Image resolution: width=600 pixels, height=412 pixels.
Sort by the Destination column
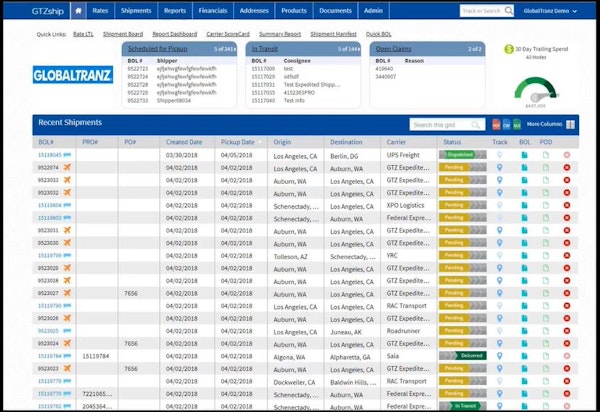(x=346, y=142)
